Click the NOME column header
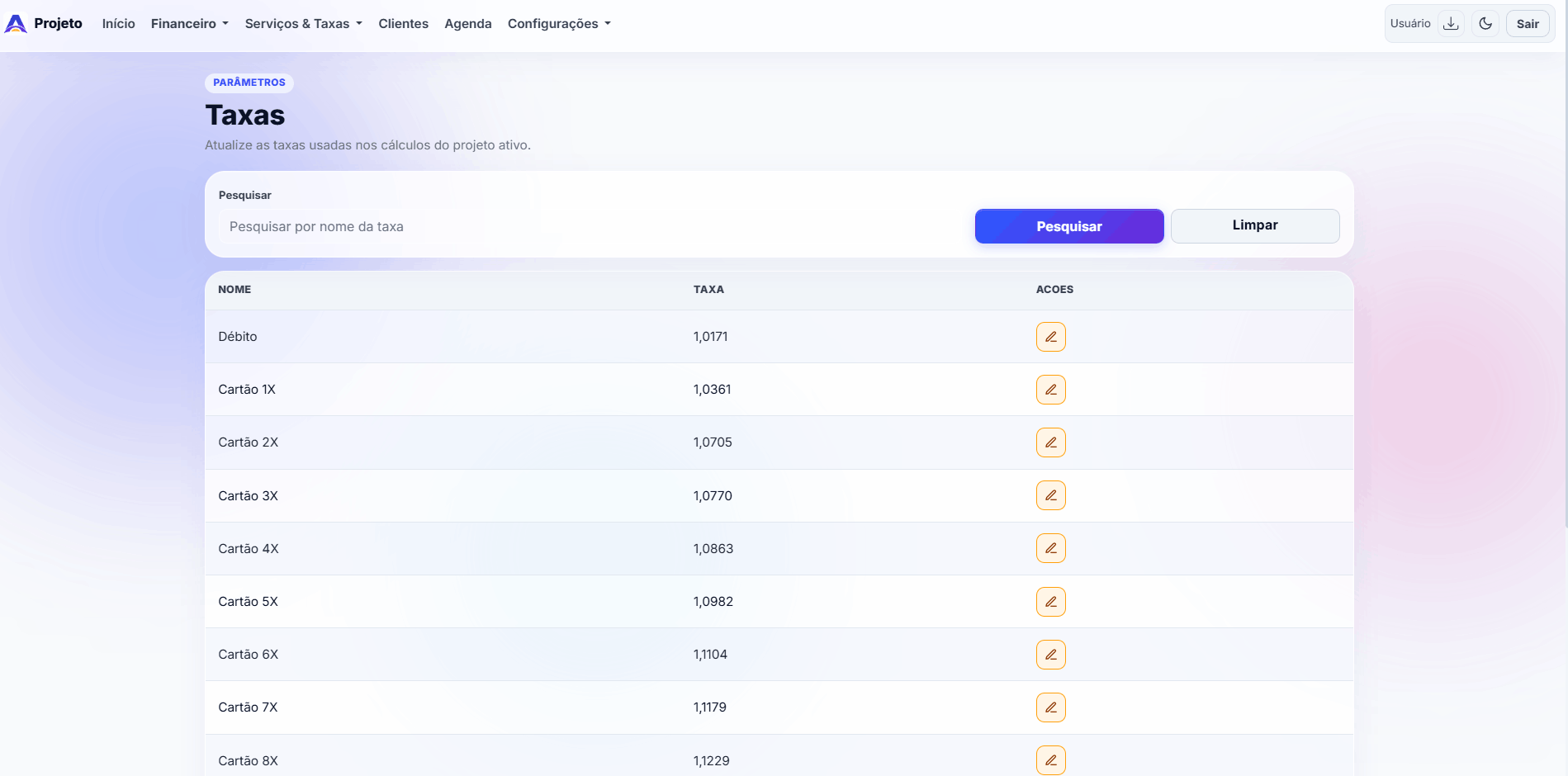 234,290
